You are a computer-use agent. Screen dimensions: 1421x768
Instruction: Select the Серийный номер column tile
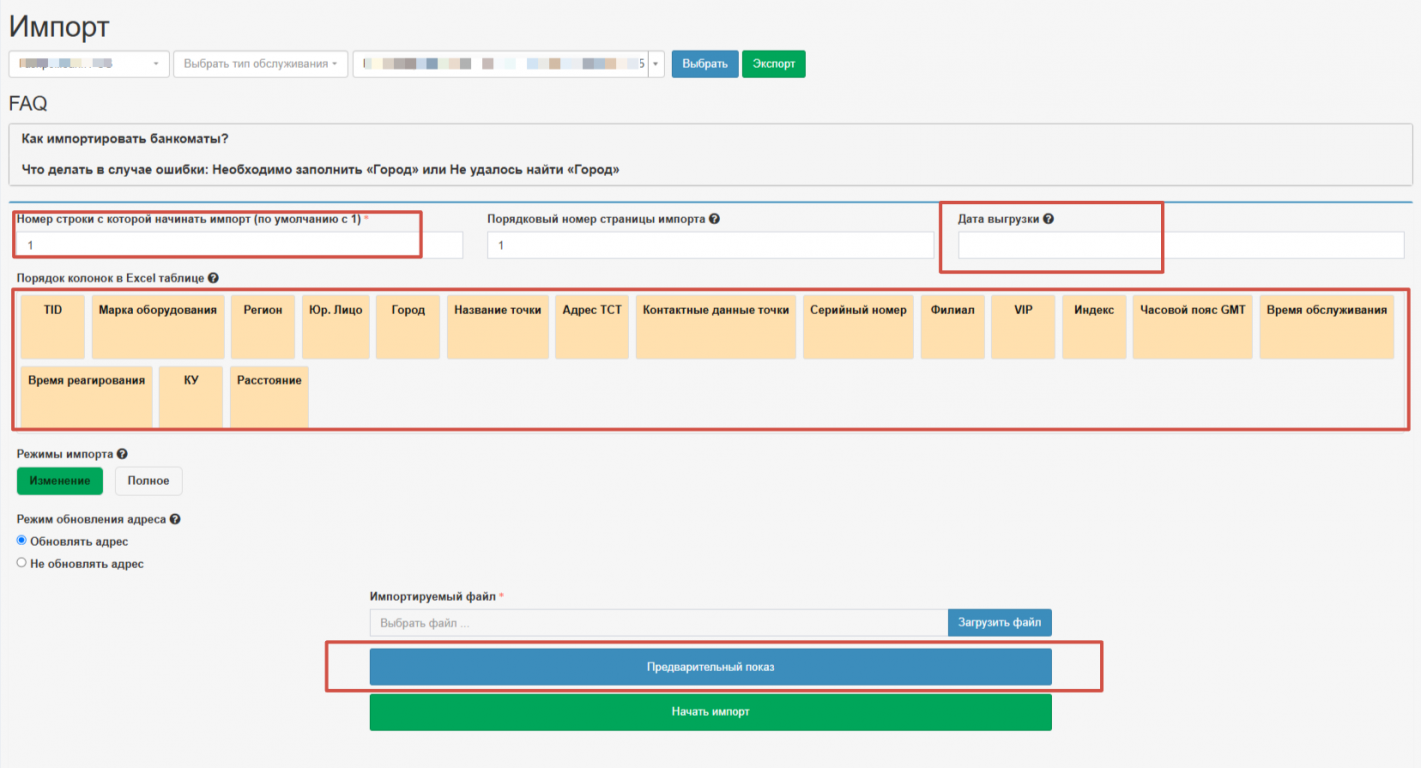pyautogui.click(x=858, y=326)
